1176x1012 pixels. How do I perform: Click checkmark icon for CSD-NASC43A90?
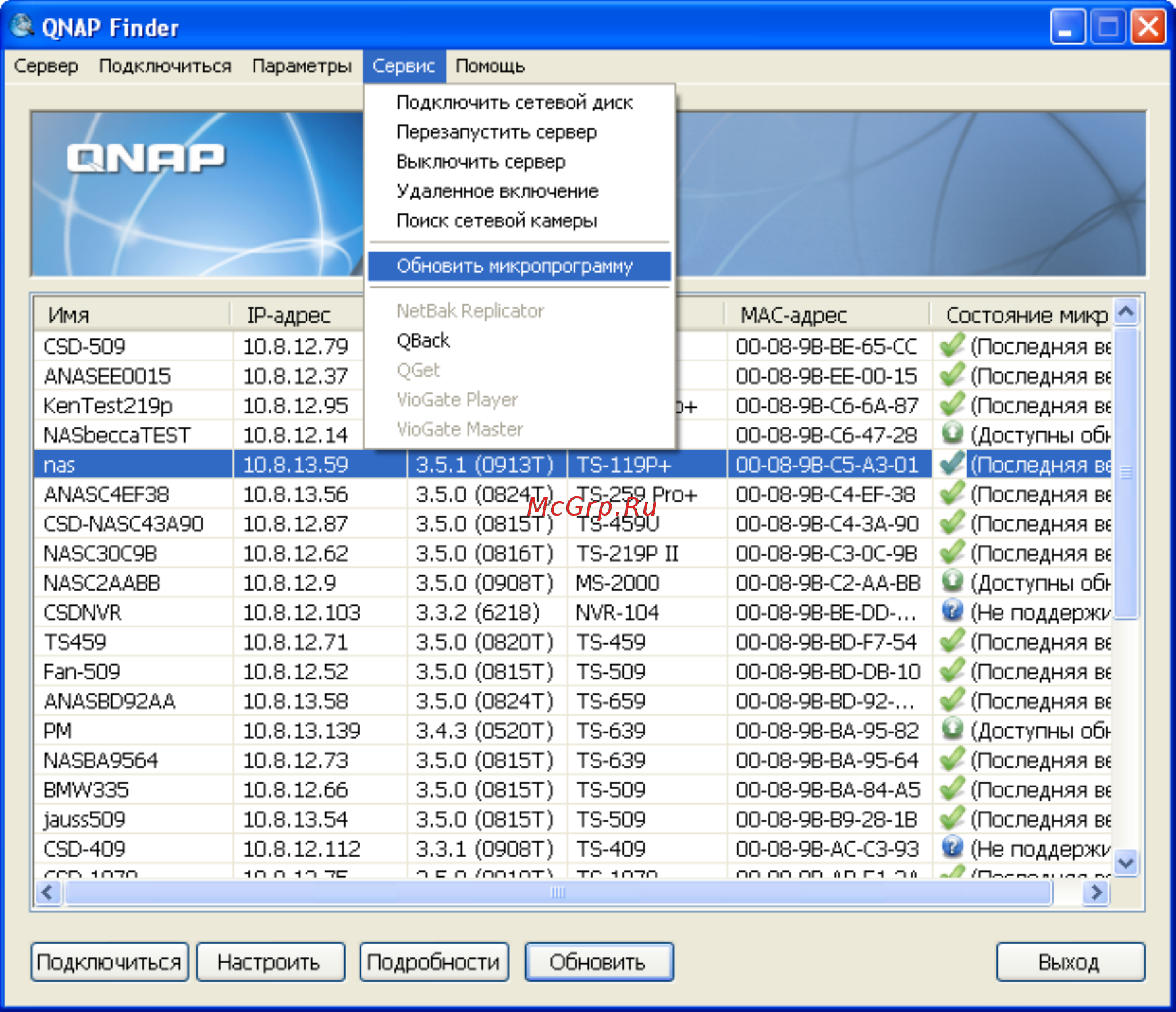pos(952,523)
